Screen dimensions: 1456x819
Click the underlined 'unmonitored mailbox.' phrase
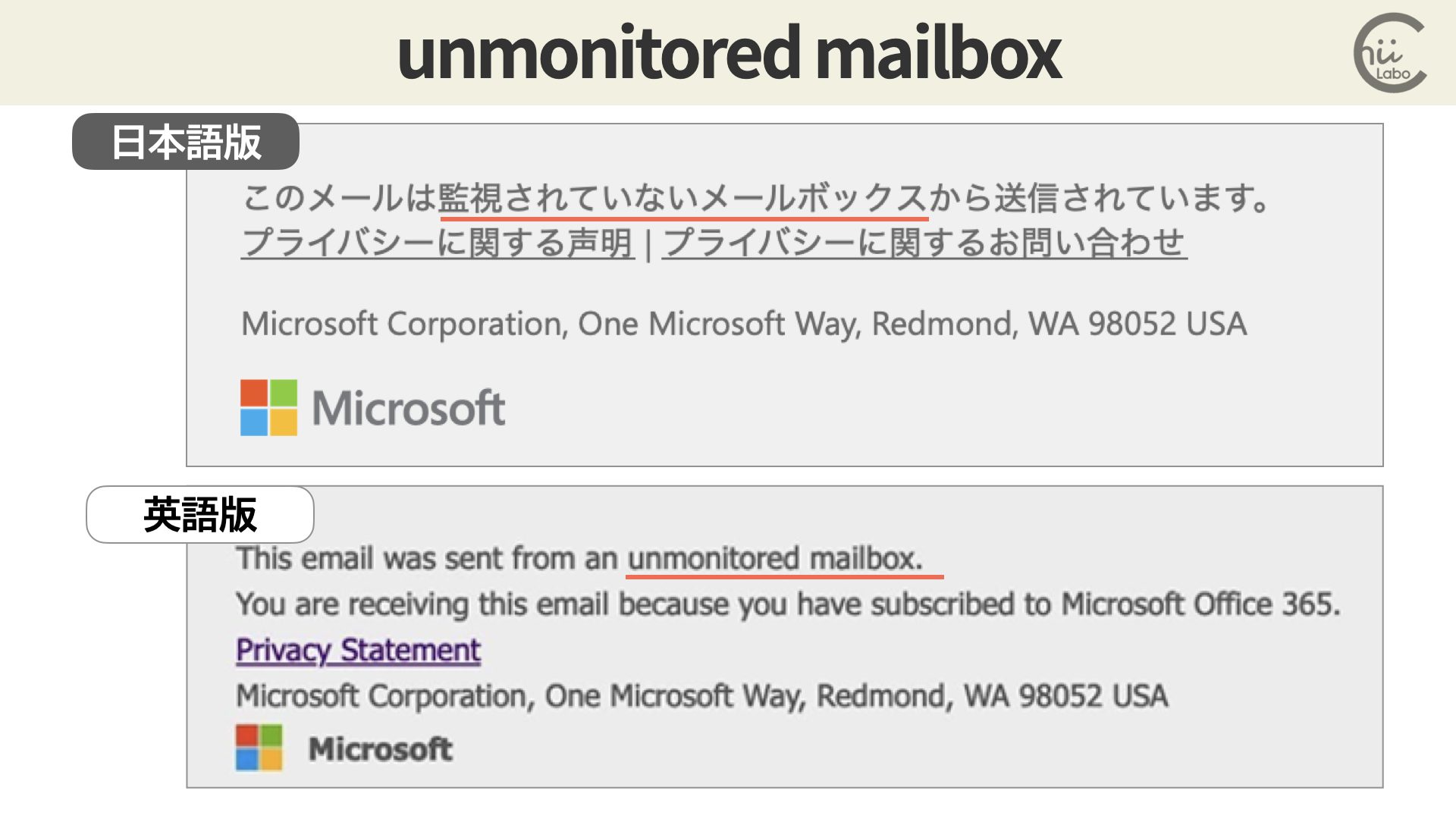pyautogui.click(x=775, y=559)
